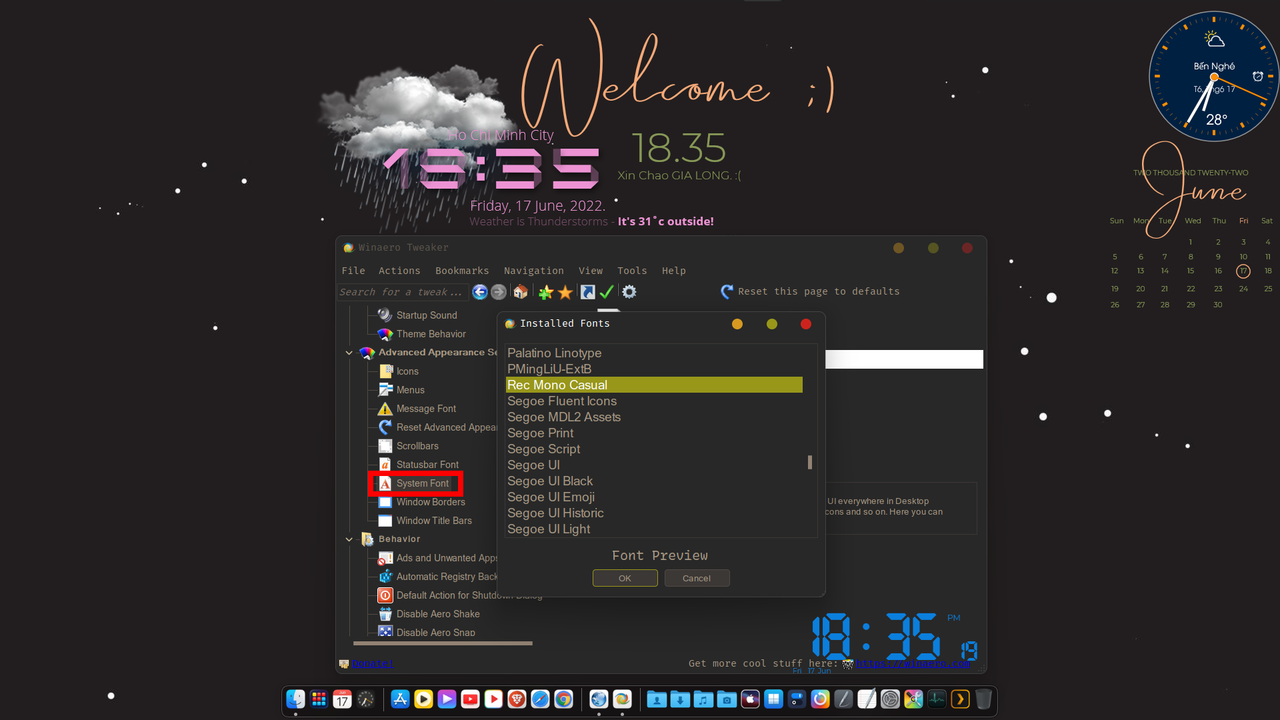1280x720 pixels.
Task: Select Segoe UI Emoji in the font list
Action: pos(551,497)
